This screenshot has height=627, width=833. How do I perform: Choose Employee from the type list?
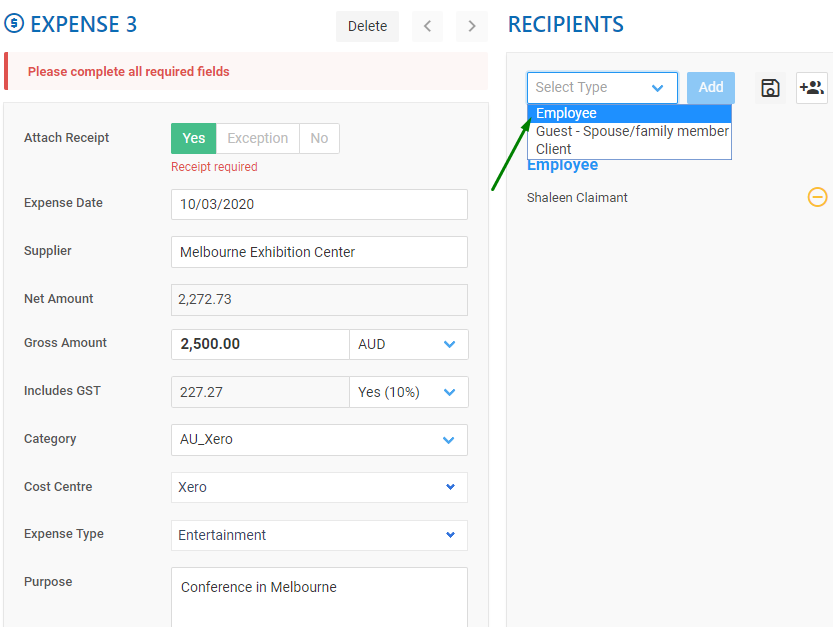coord(629,113)
